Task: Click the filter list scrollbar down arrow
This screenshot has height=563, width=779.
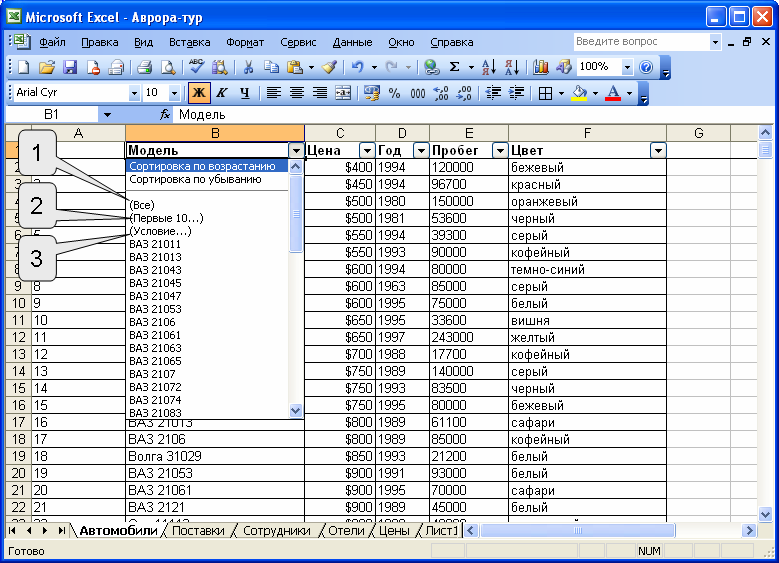Action: click(x=296, y=411)
